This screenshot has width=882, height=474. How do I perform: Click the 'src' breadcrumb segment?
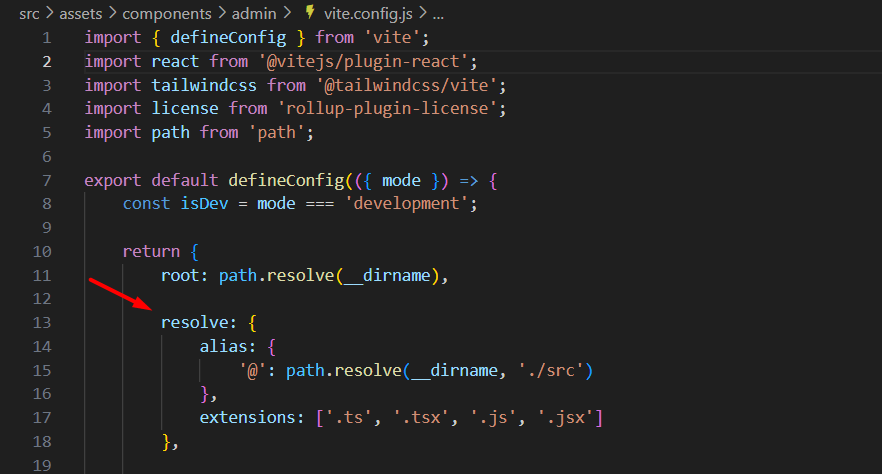click(29, 13)
